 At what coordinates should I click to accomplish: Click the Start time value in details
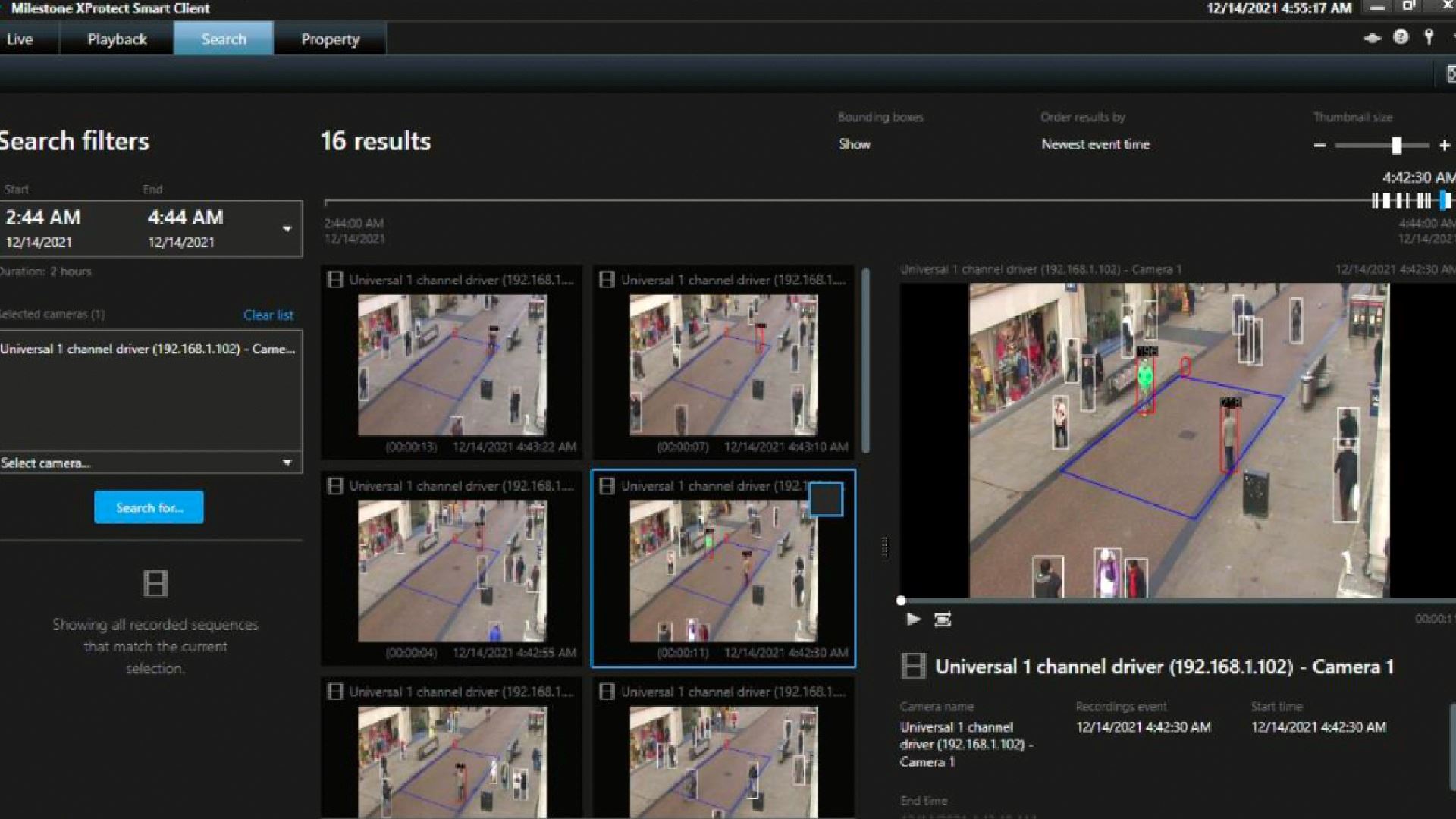pos(1319,726)
